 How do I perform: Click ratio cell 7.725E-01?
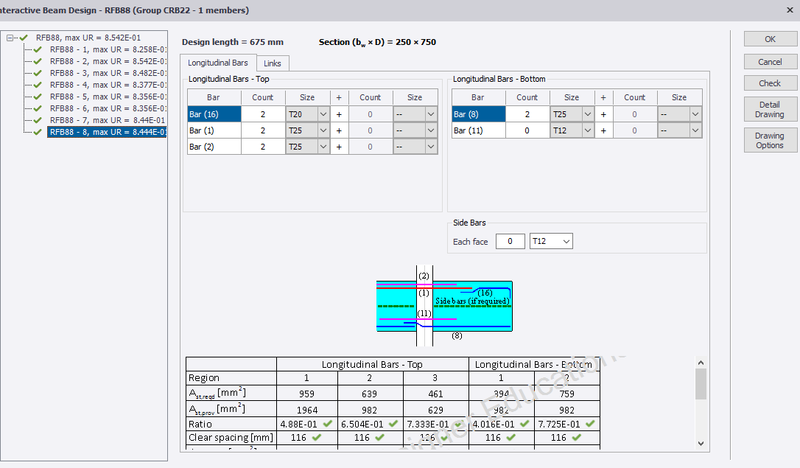567,424
